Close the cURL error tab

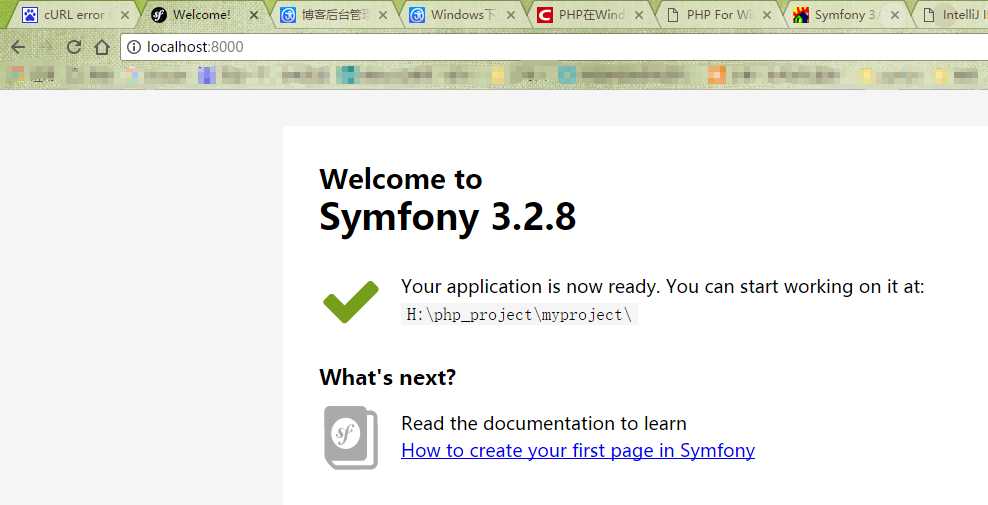[x=125, y=15]
